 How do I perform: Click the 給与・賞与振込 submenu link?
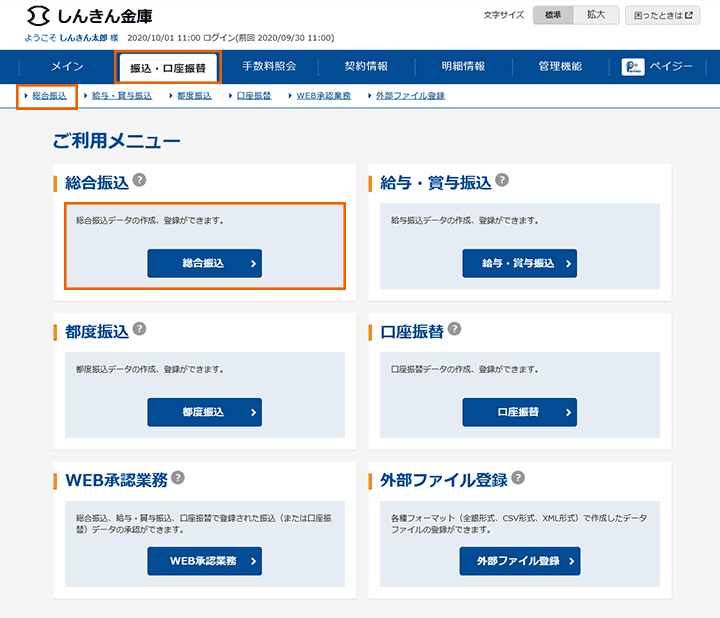point(121,96)
